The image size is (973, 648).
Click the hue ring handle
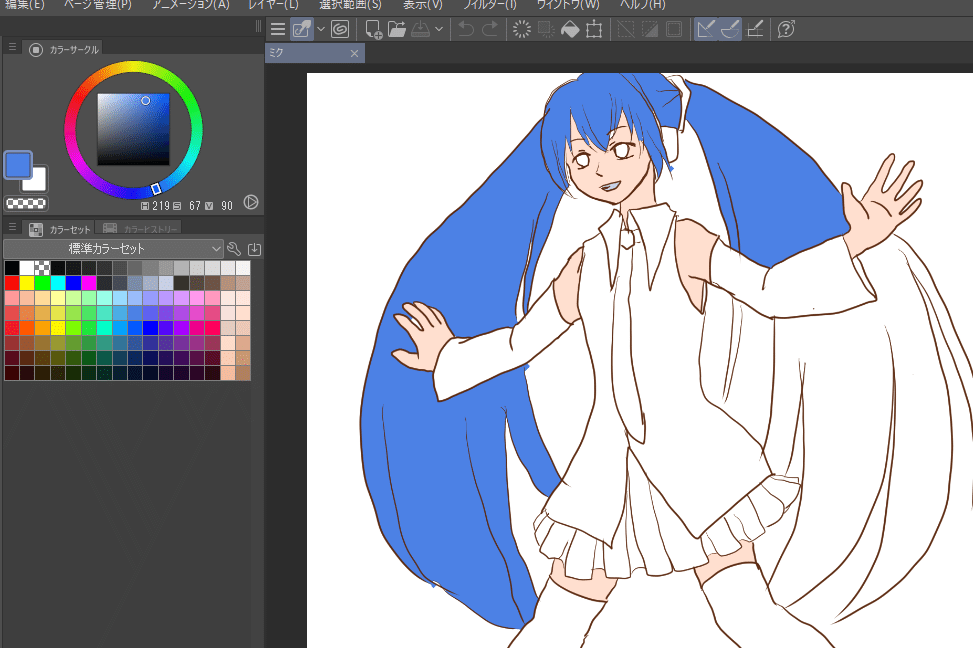pyautogui.click(x=156, y=189)
